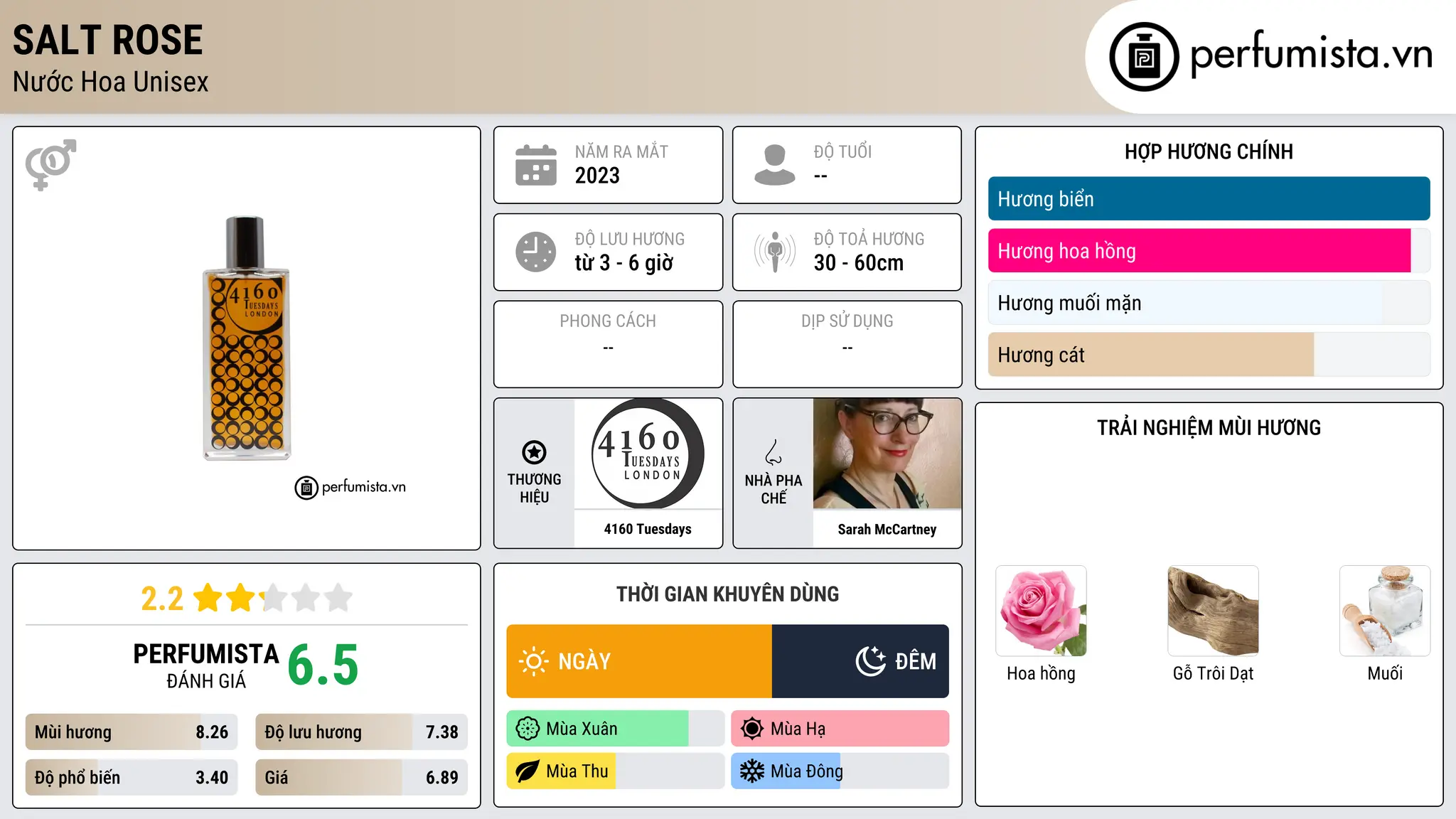Click the THỜI GIAN KHUYÊN DÙNG heading
Screen dimensions: 1456x819
pyautogui.click(x=727, y=594)
